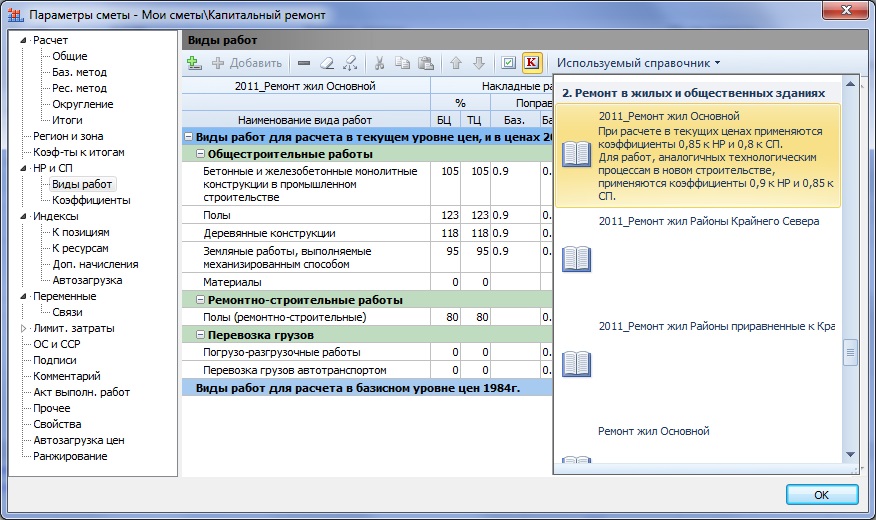Click the minus delete row icon
Image resolution: width=876 pixels, height=520 pixels.
click(x=304, y=63)
